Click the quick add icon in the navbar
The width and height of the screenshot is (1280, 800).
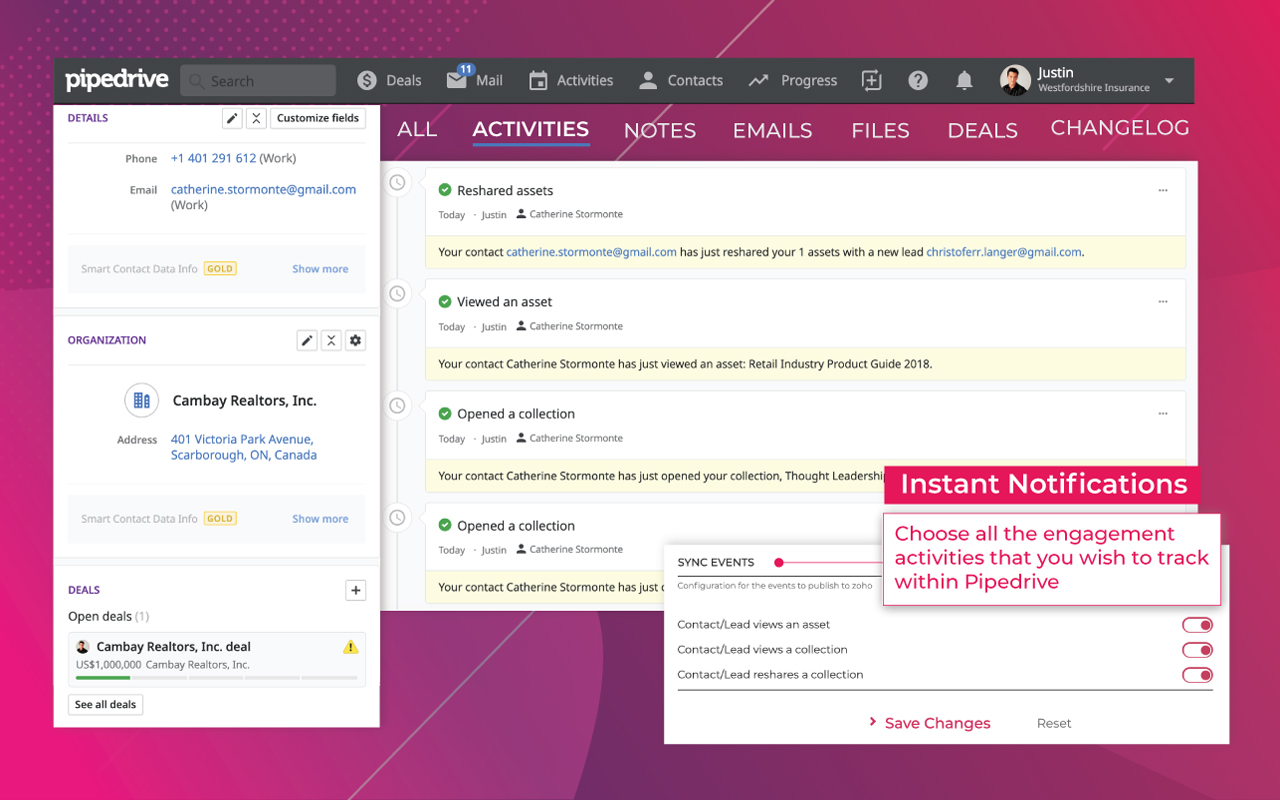click(x=871, y=80)
